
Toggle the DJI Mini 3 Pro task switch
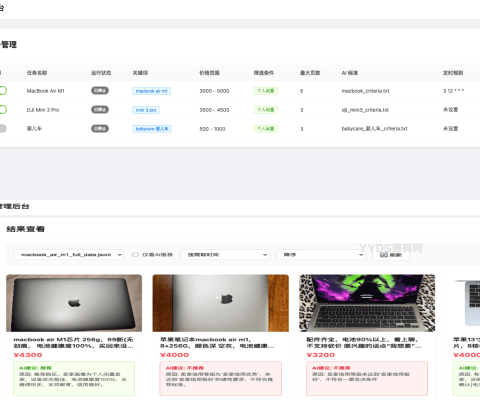point(3,110)
